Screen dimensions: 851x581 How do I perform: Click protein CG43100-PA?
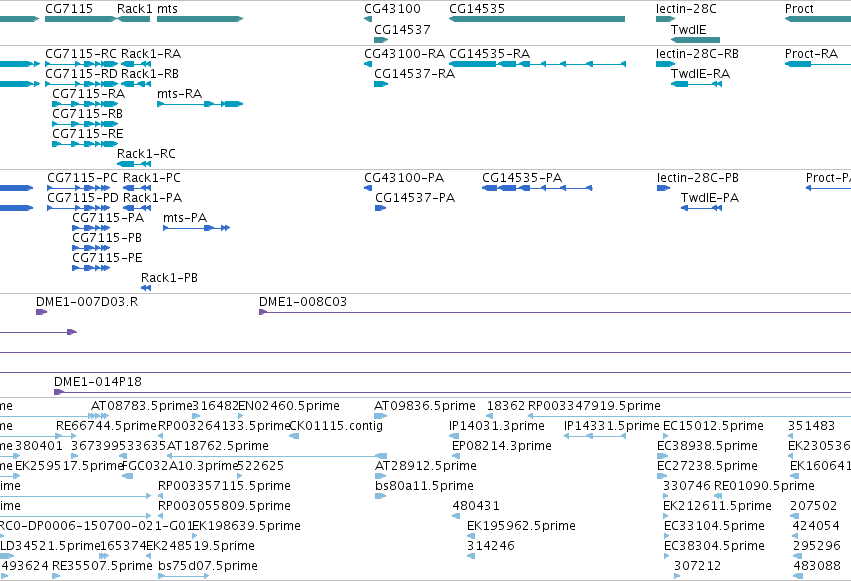(x=404, y=178)
